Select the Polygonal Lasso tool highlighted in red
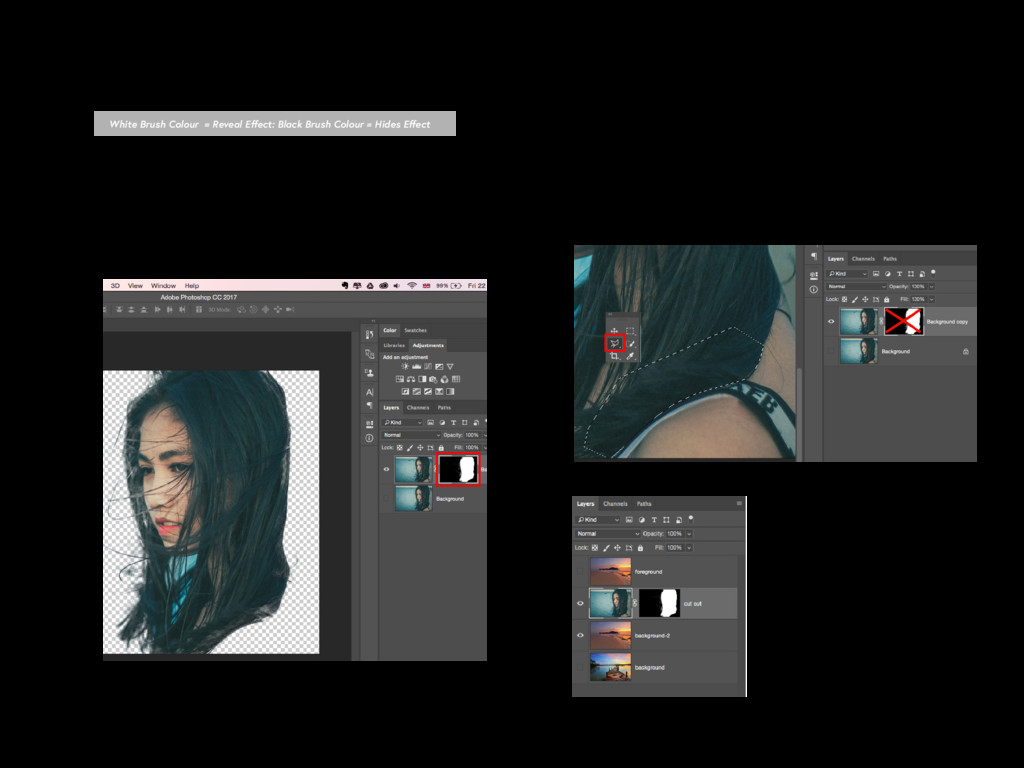Image resolution: width=1024 pixels, height=768 pixels. (614, 343)
